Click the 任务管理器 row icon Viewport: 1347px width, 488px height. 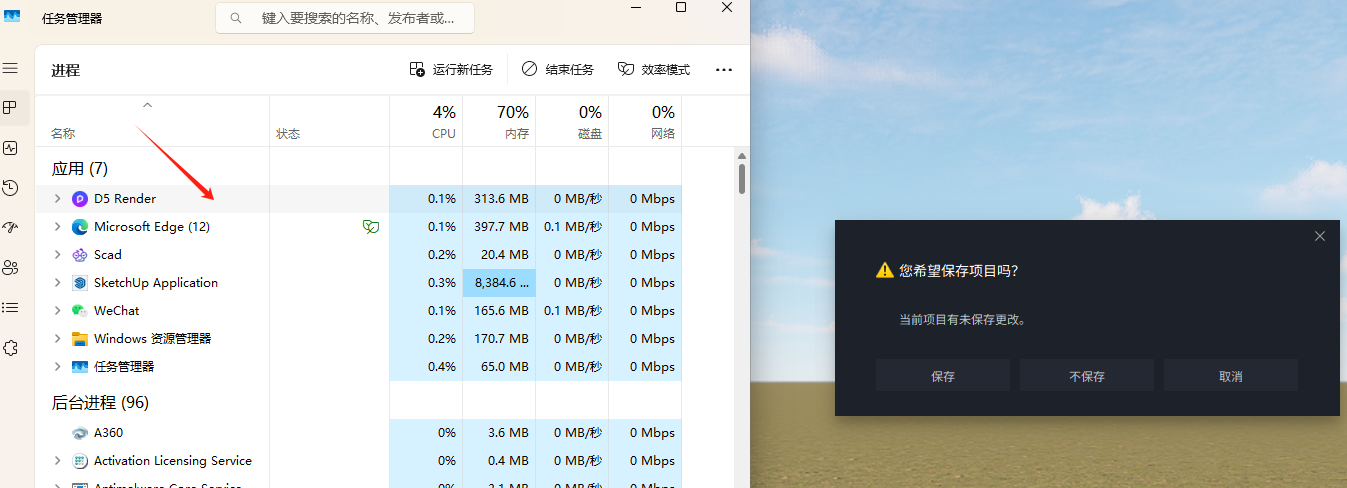[x=80, y=367]
